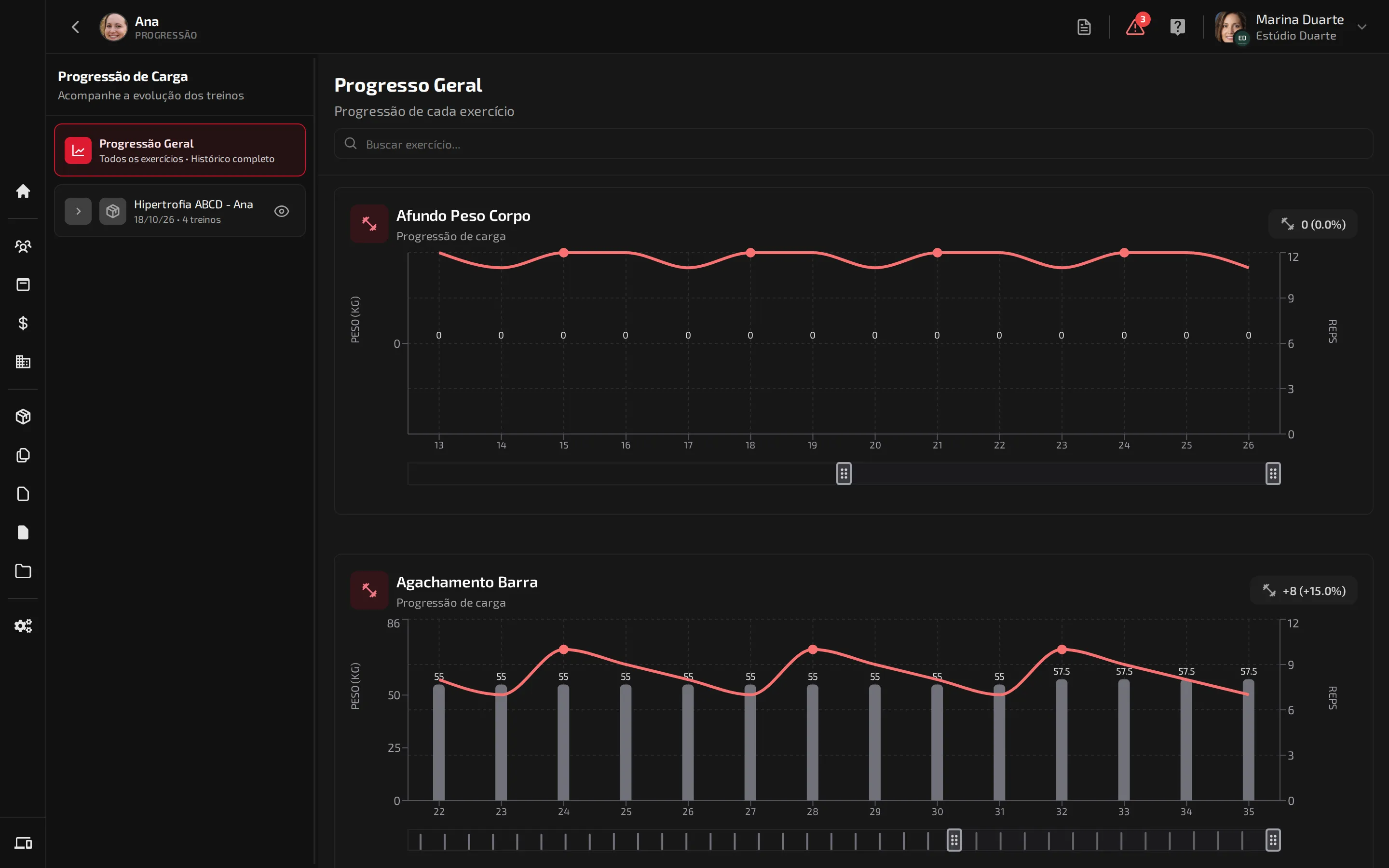Image resolution: width=1389 pixels, height=868 pixels.
Task: Click Marina Duarte's profile photo
Action: [1230, 27]
